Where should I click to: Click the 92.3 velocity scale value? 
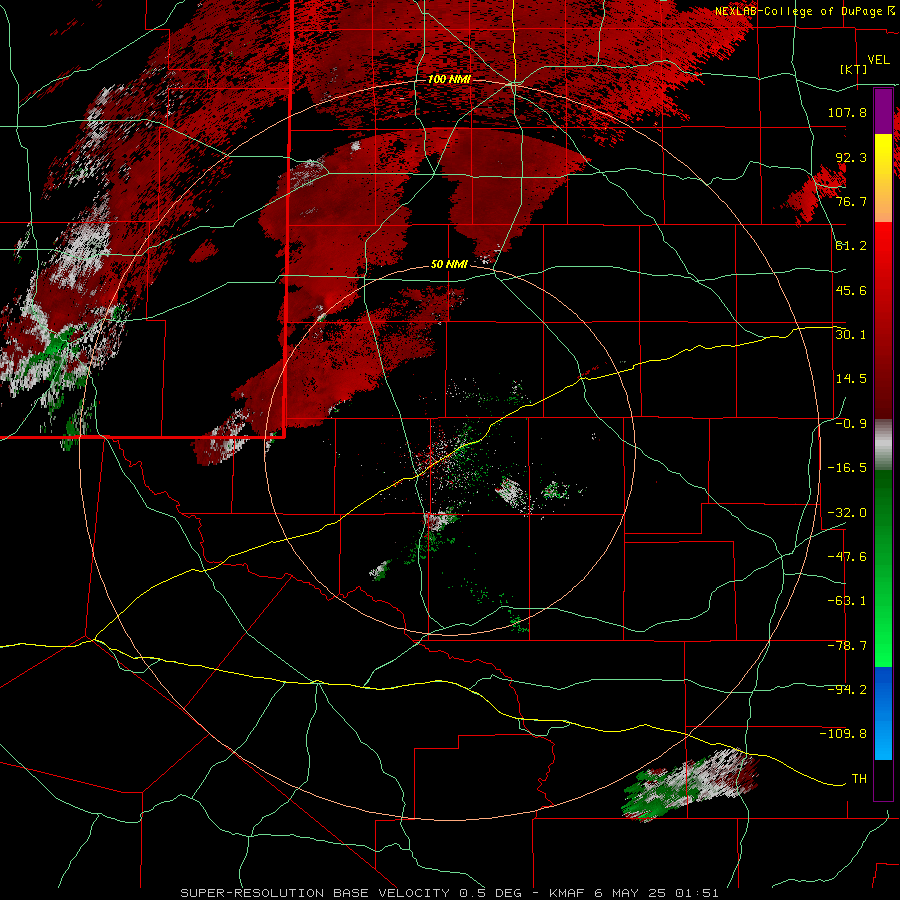(x=851, y=157)
